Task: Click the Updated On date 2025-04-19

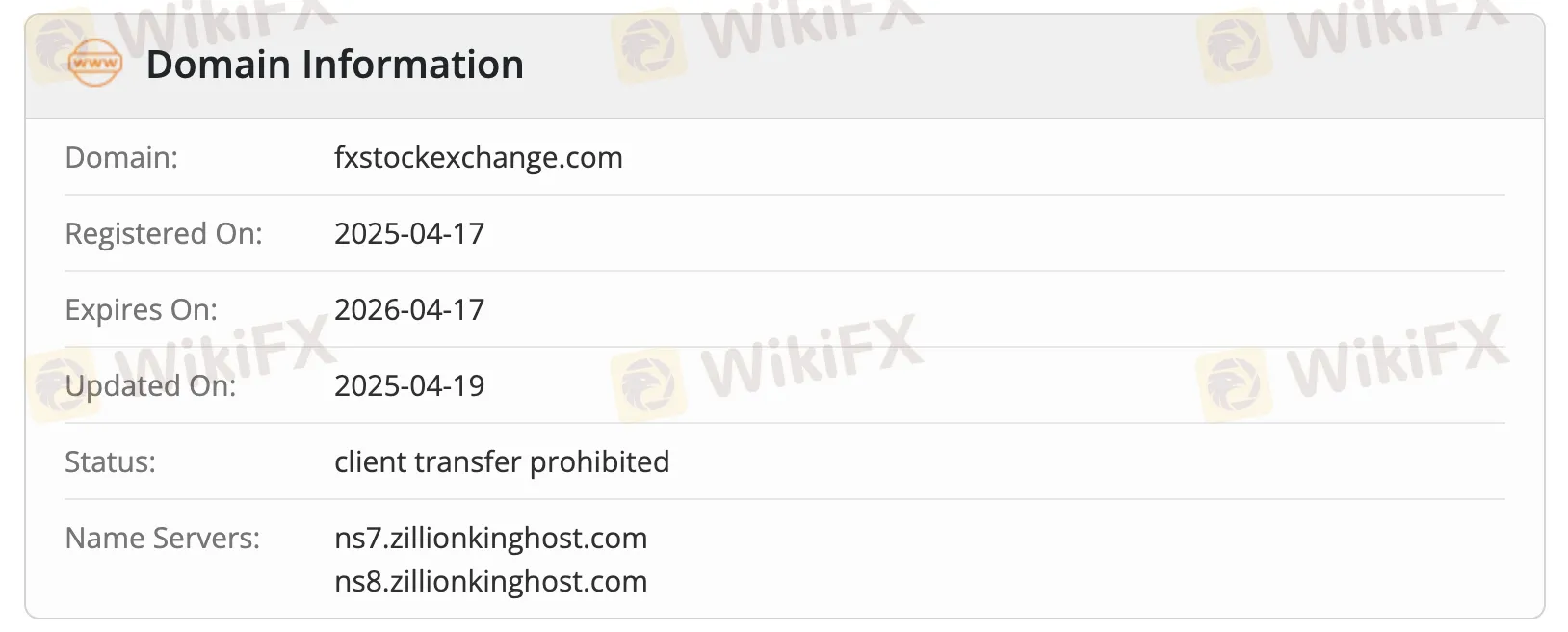Action: point(409,385)
